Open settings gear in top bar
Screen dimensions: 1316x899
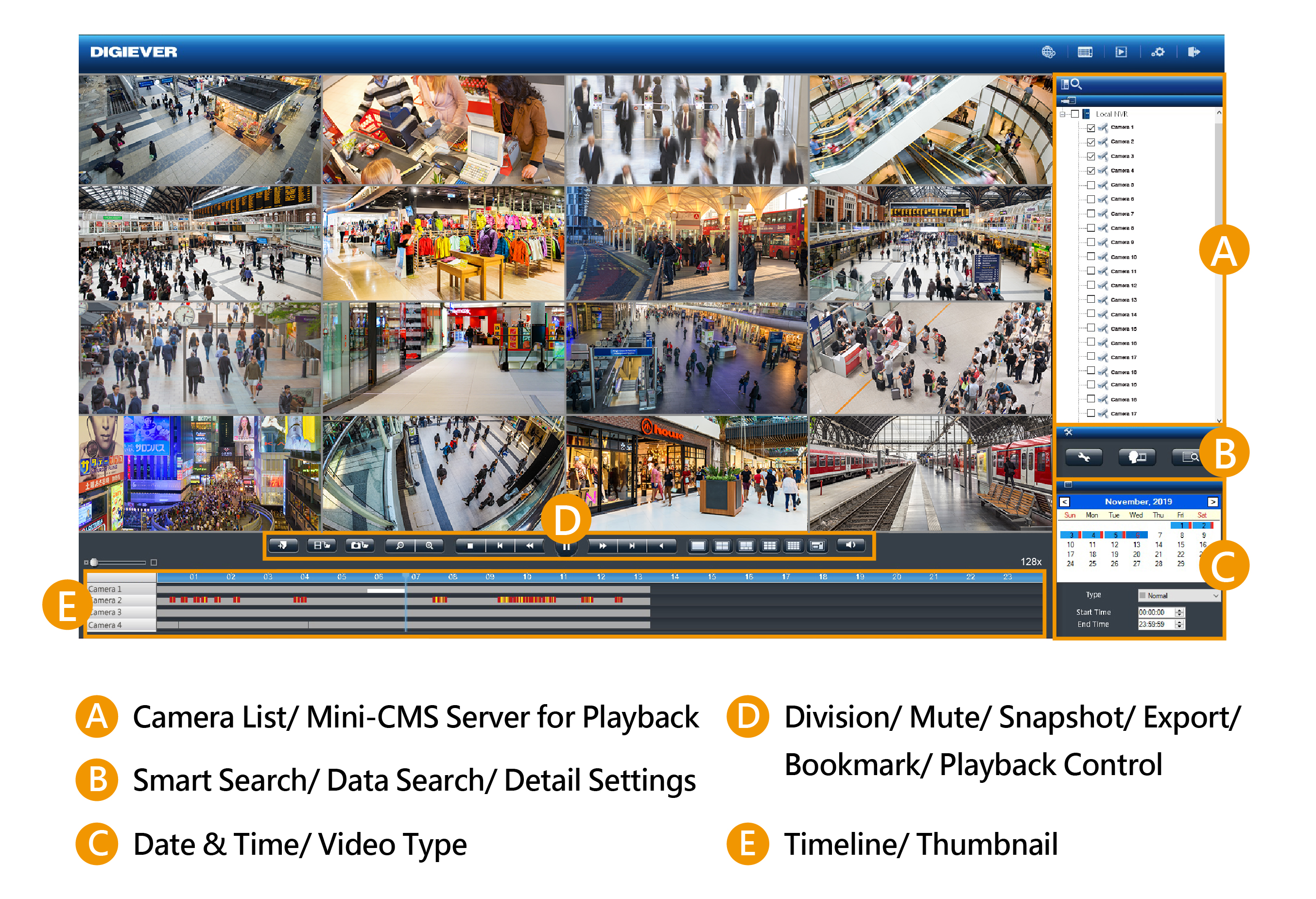[1158, 52]
